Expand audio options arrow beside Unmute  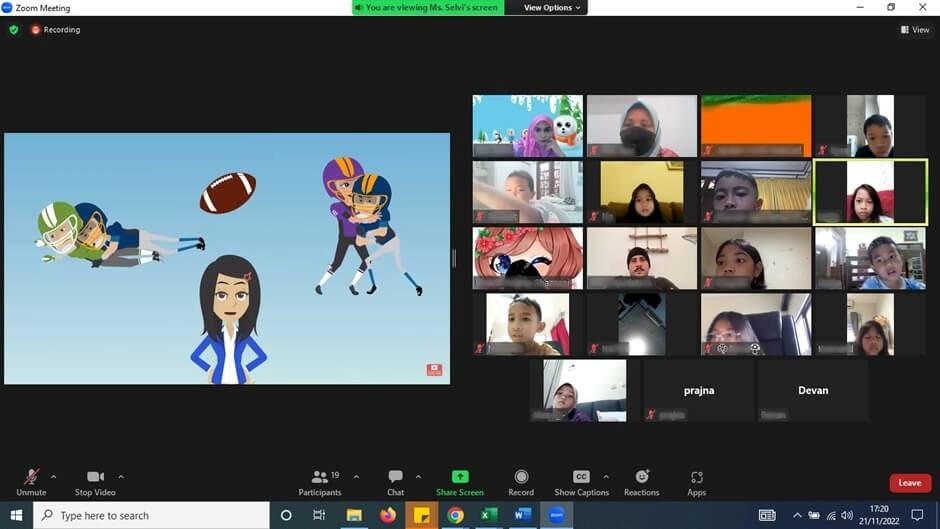[x=54, y=476]
